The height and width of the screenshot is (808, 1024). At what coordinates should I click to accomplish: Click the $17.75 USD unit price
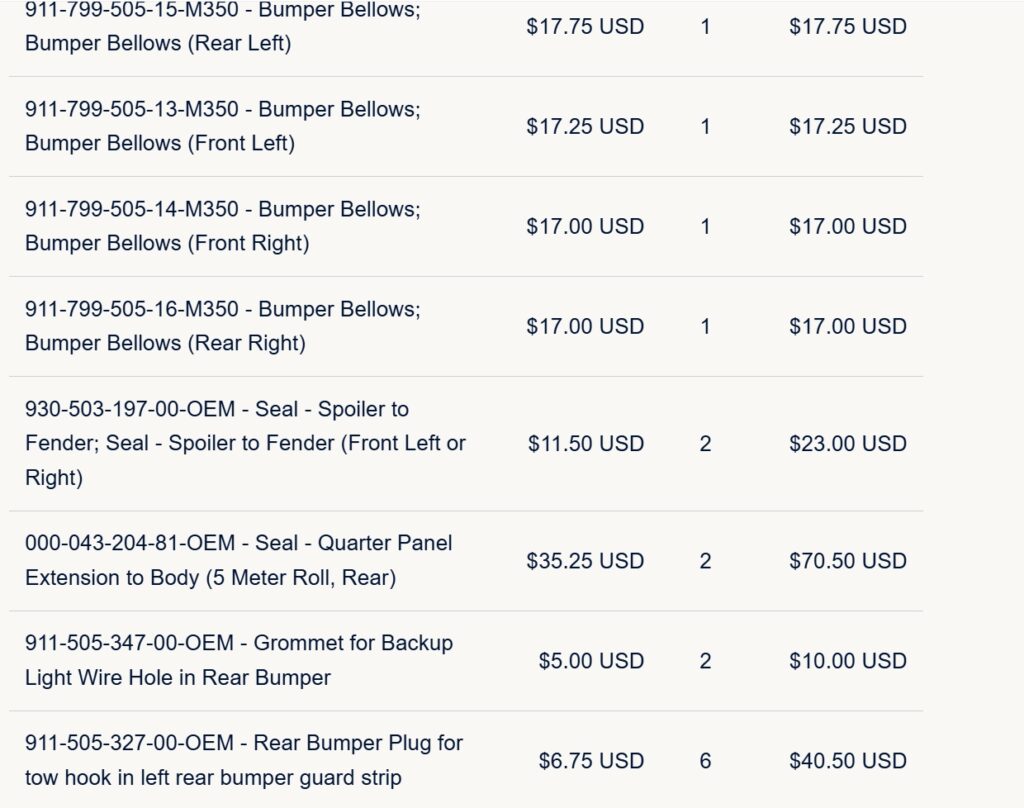585,27
